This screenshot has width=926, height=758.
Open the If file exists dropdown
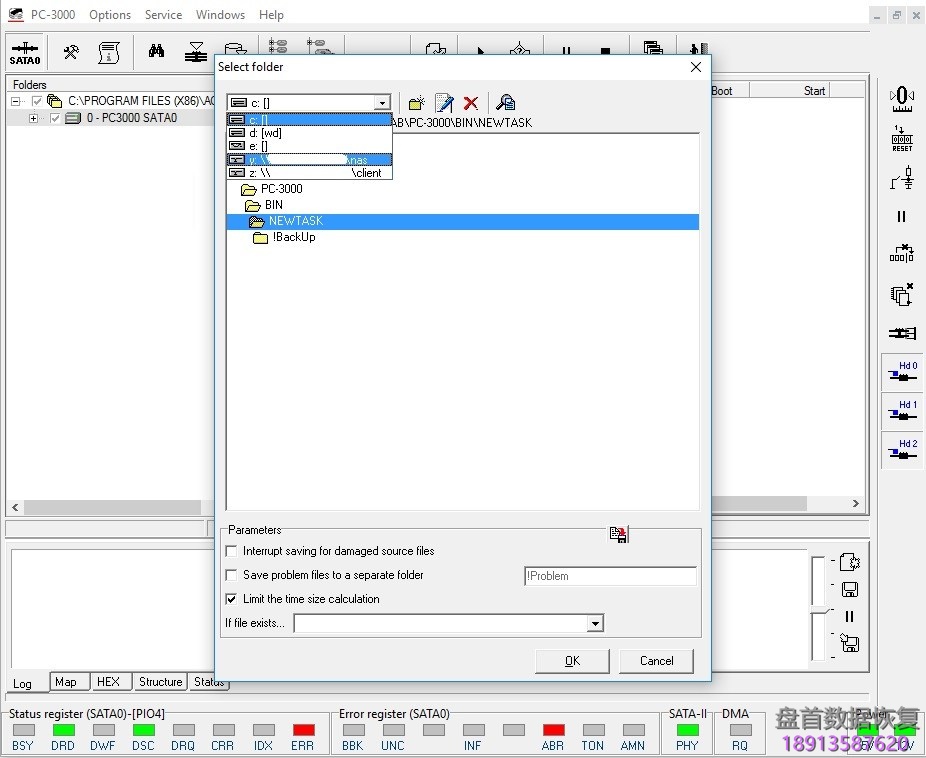coord(595,624)
